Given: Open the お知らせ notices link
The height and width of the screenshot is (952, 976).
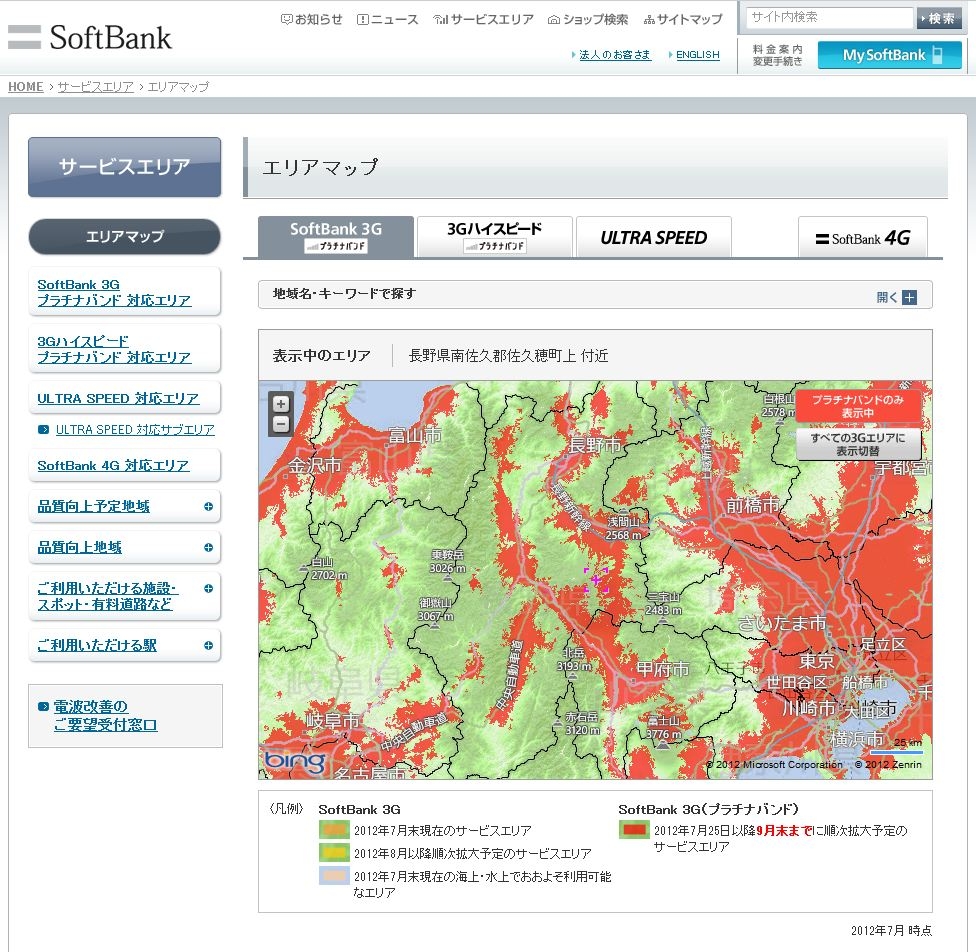Looking at the screenshot, I should click(312, 19).
